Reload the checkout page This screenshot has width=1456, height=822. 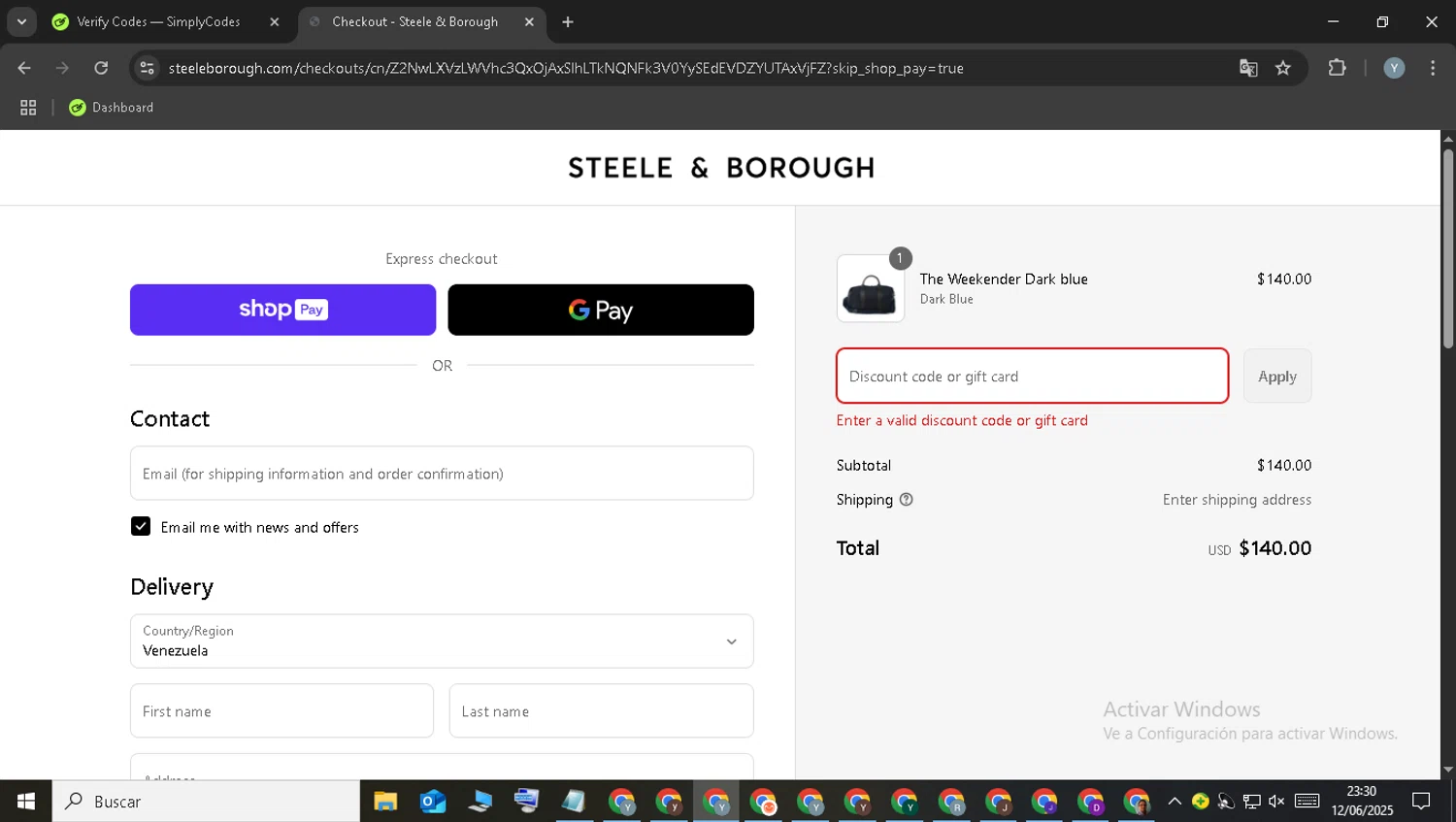pos(101,68)
